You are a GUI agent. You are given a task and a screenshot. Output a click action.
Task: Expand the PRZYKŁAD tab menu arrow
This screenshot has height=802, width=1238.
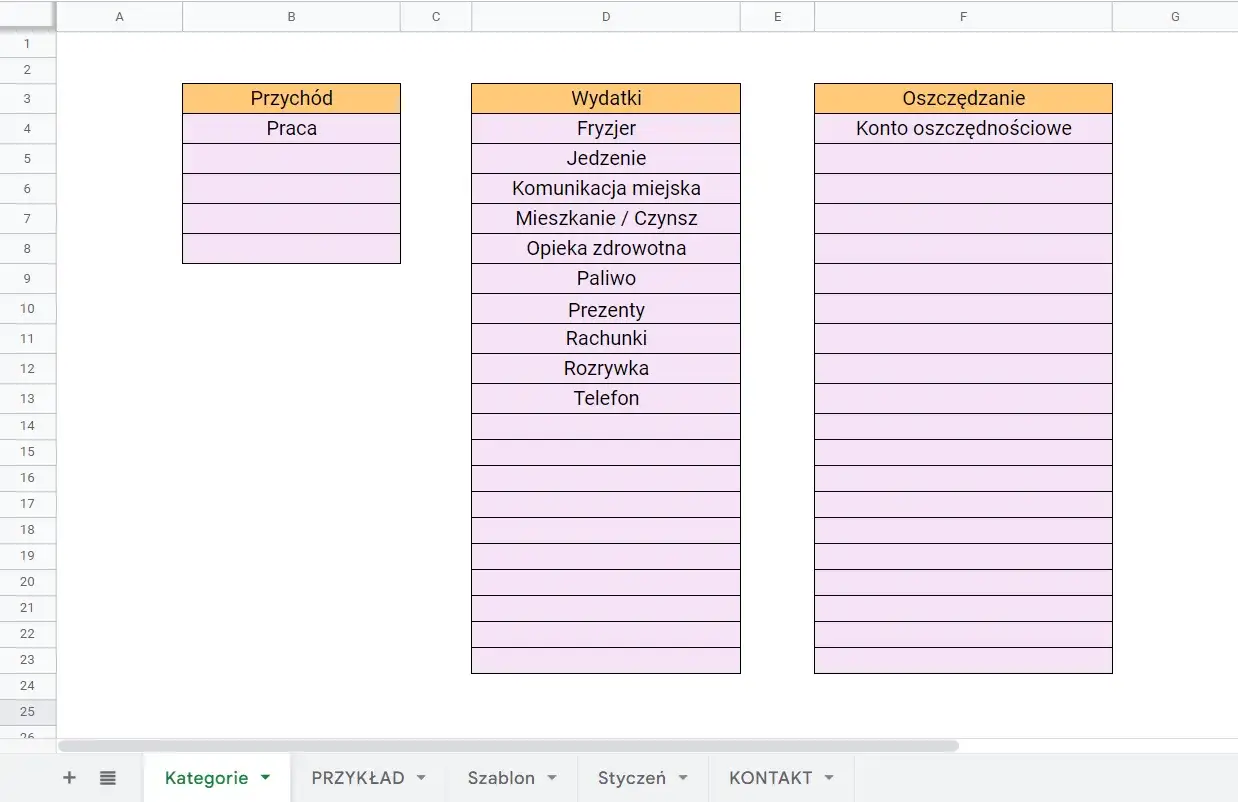coord(421,778)
